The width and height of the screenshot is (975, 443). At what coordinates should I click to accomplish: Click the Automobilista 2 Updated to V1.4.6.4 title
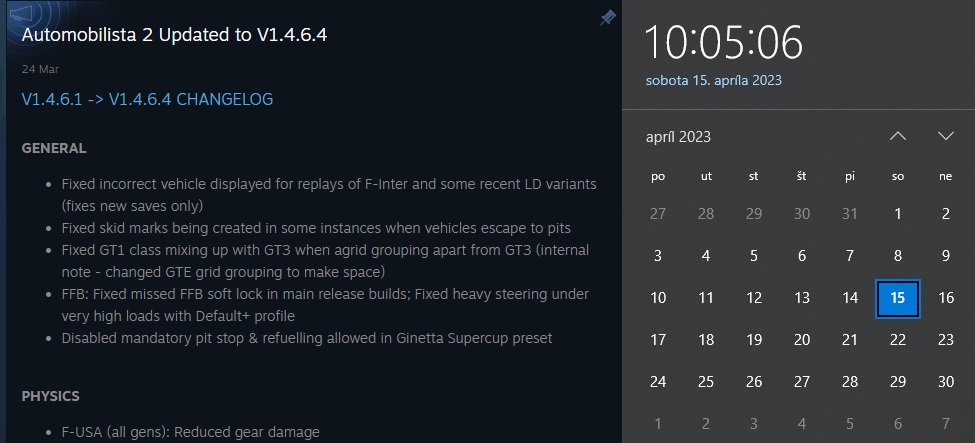[175, 34]
